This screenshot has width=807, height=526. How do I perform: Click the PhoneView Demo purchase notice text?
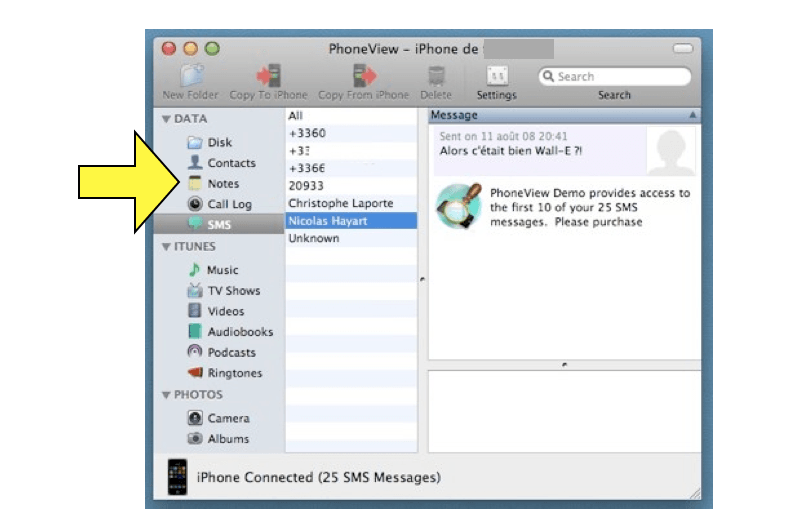590,207
